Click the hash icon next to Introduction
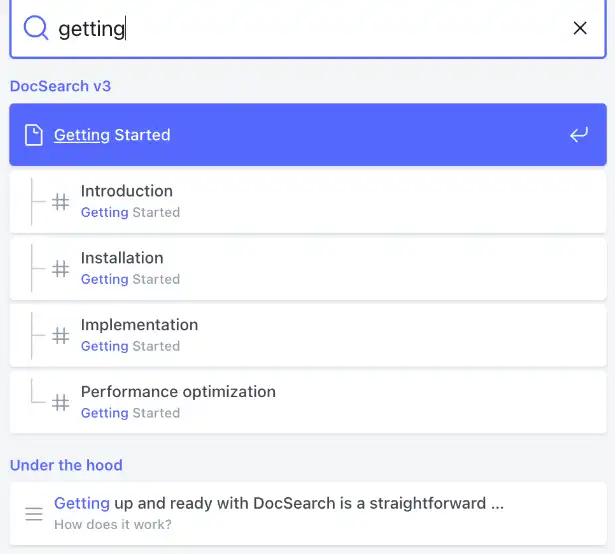This screenshot has width=615, height=554. click(x=60, y=202)
